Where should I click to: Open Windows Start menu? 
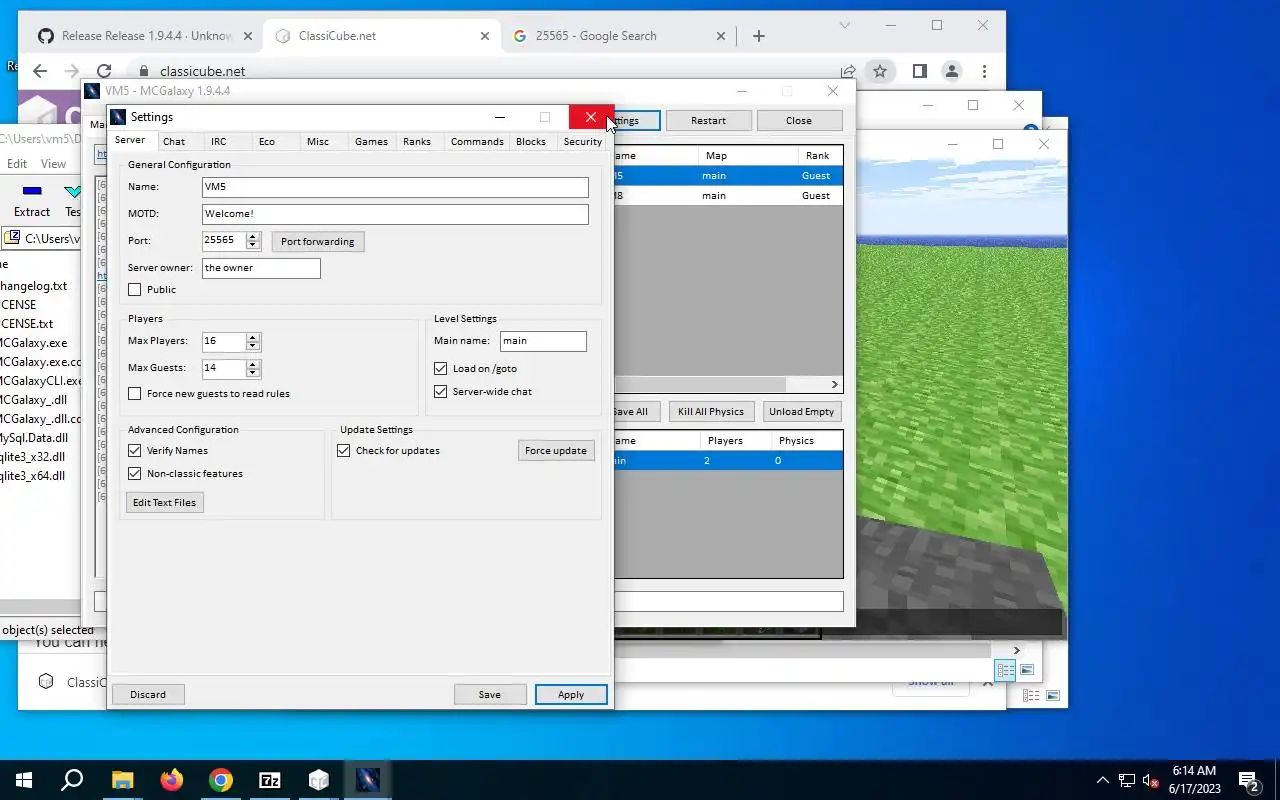coord(24,780)
